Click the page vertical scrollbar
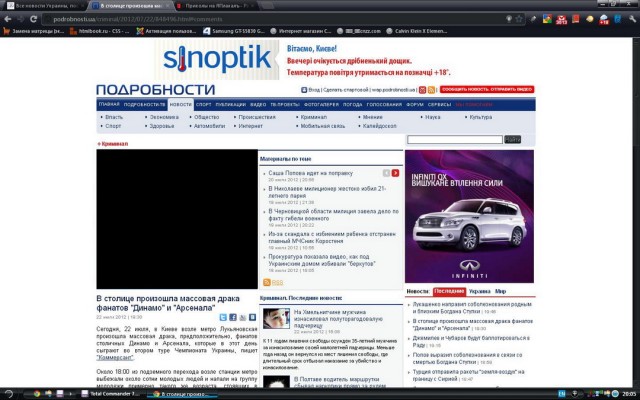This screenshot has height=400, width=640. tap(636, 212)
